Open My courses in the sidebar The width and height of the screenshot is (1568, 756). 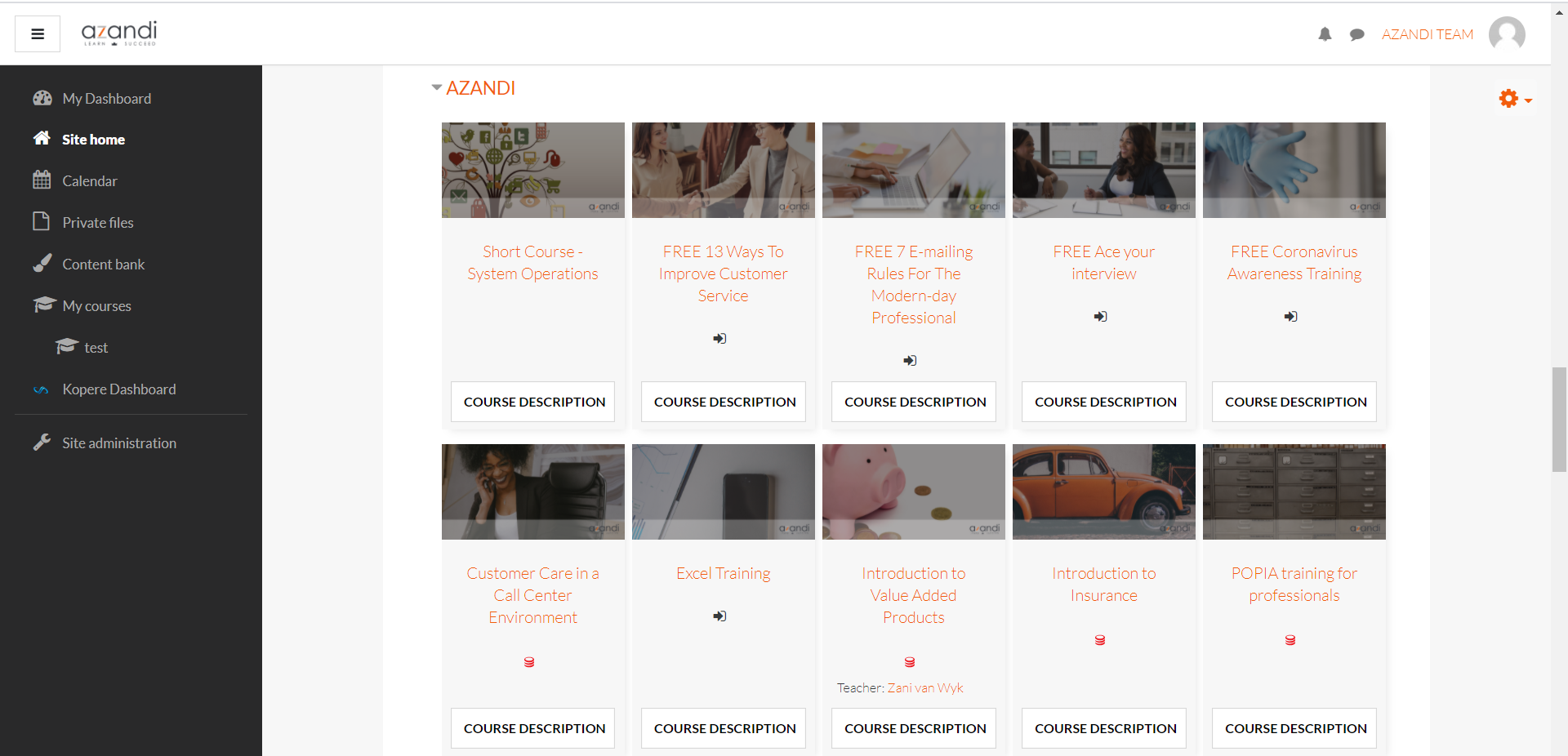coord(97,306)
